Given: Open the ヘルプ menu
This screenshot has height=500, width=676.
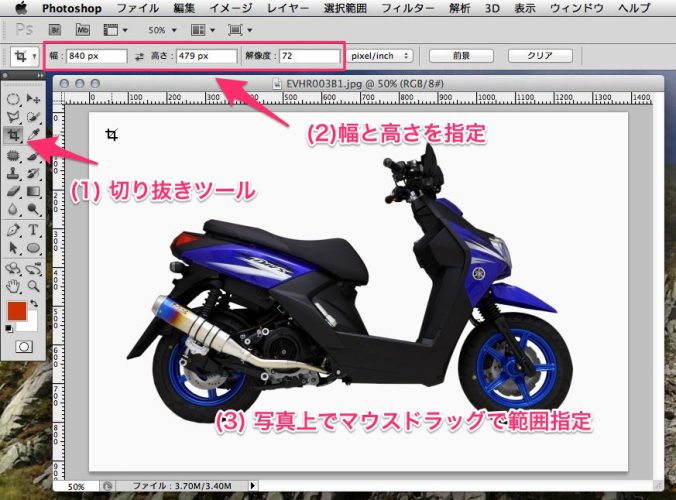Looking at the screenshot, I should click(634, 8).
